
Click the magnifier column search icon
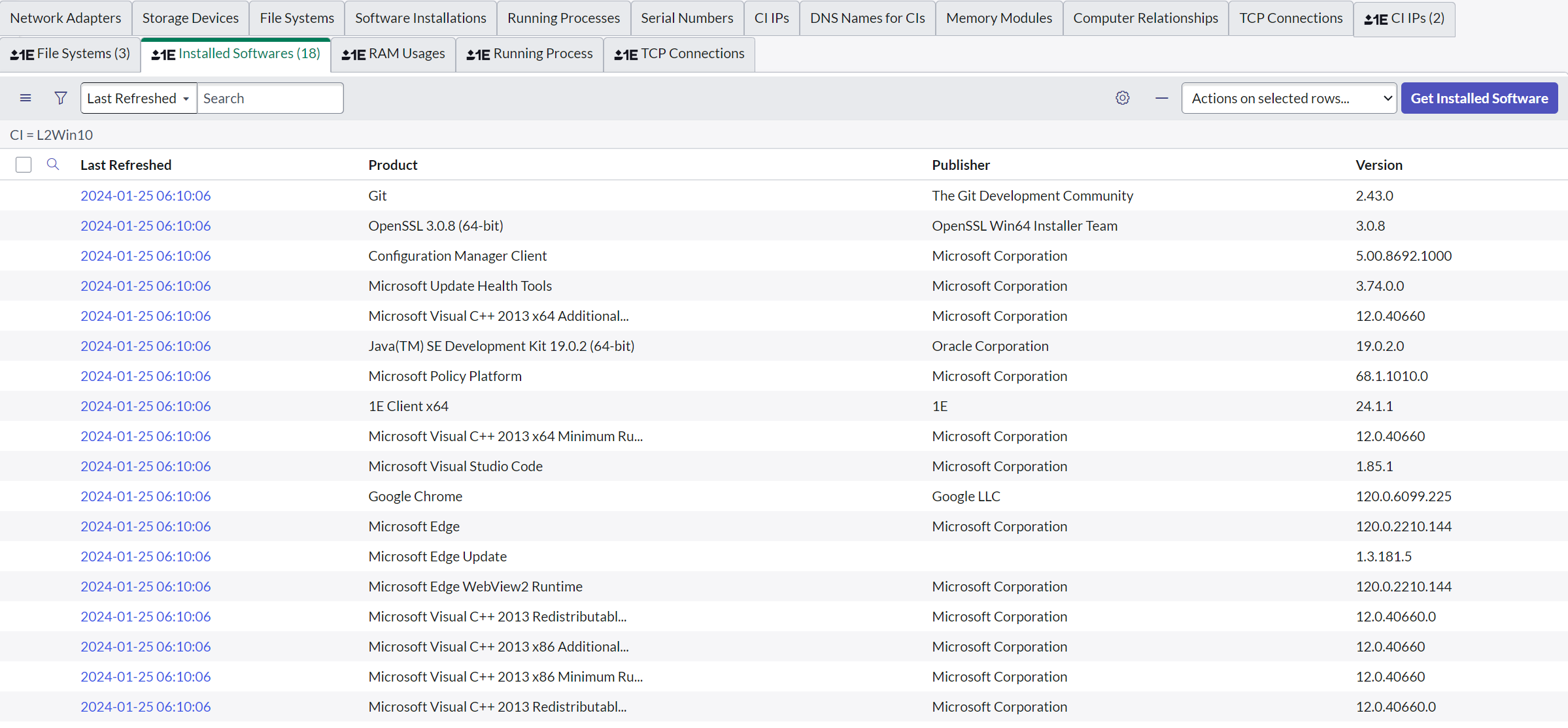click(53, 165)
